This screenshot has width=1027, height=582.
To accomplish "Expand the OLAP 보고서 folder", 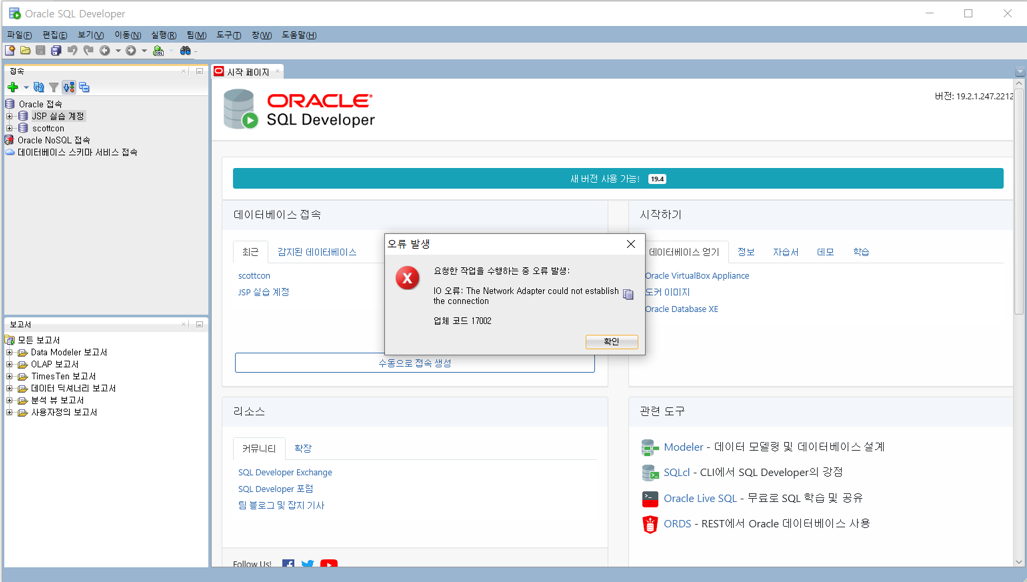I will tap(9, 364).
